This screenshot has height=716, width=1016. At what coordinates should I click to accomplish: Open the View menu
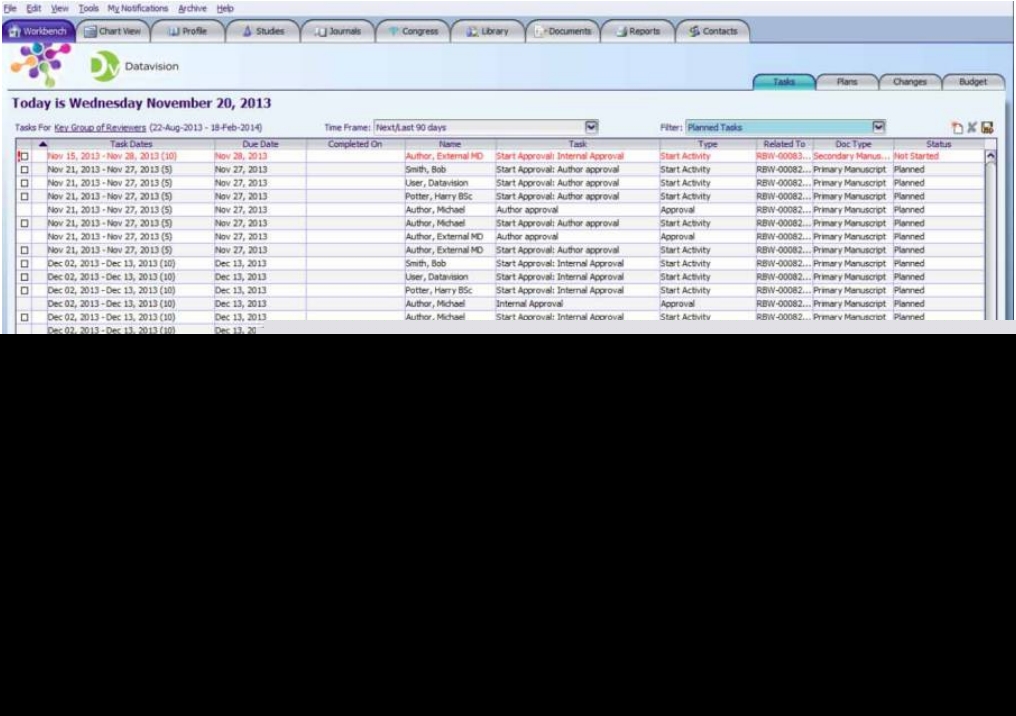coord(60,8)
